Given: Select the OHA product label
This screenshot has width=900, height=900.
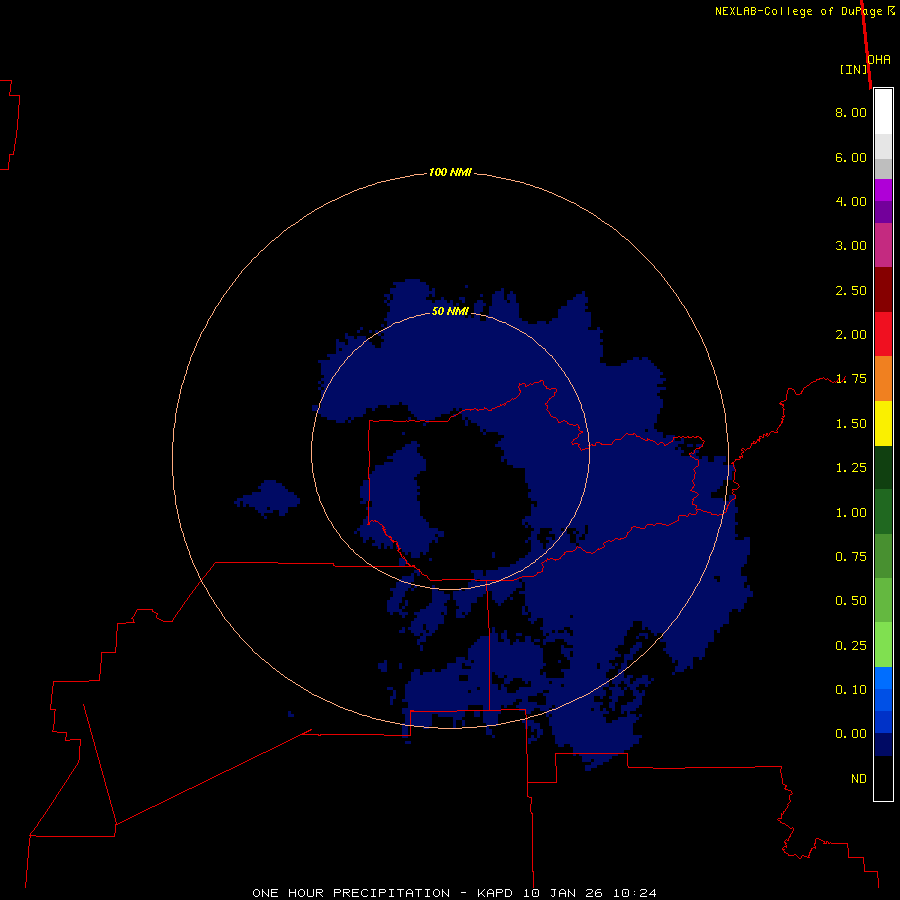Looking at the screenshot, I should (x=879, y=59).
